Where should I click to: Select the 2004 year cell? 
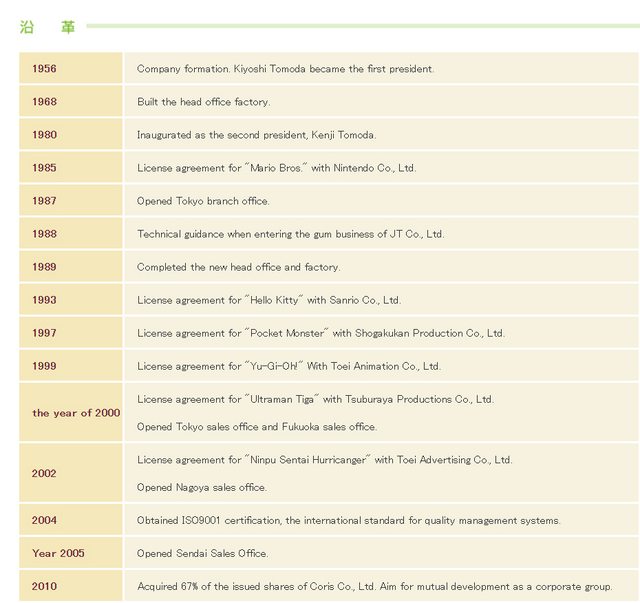[x=71, y=520]
